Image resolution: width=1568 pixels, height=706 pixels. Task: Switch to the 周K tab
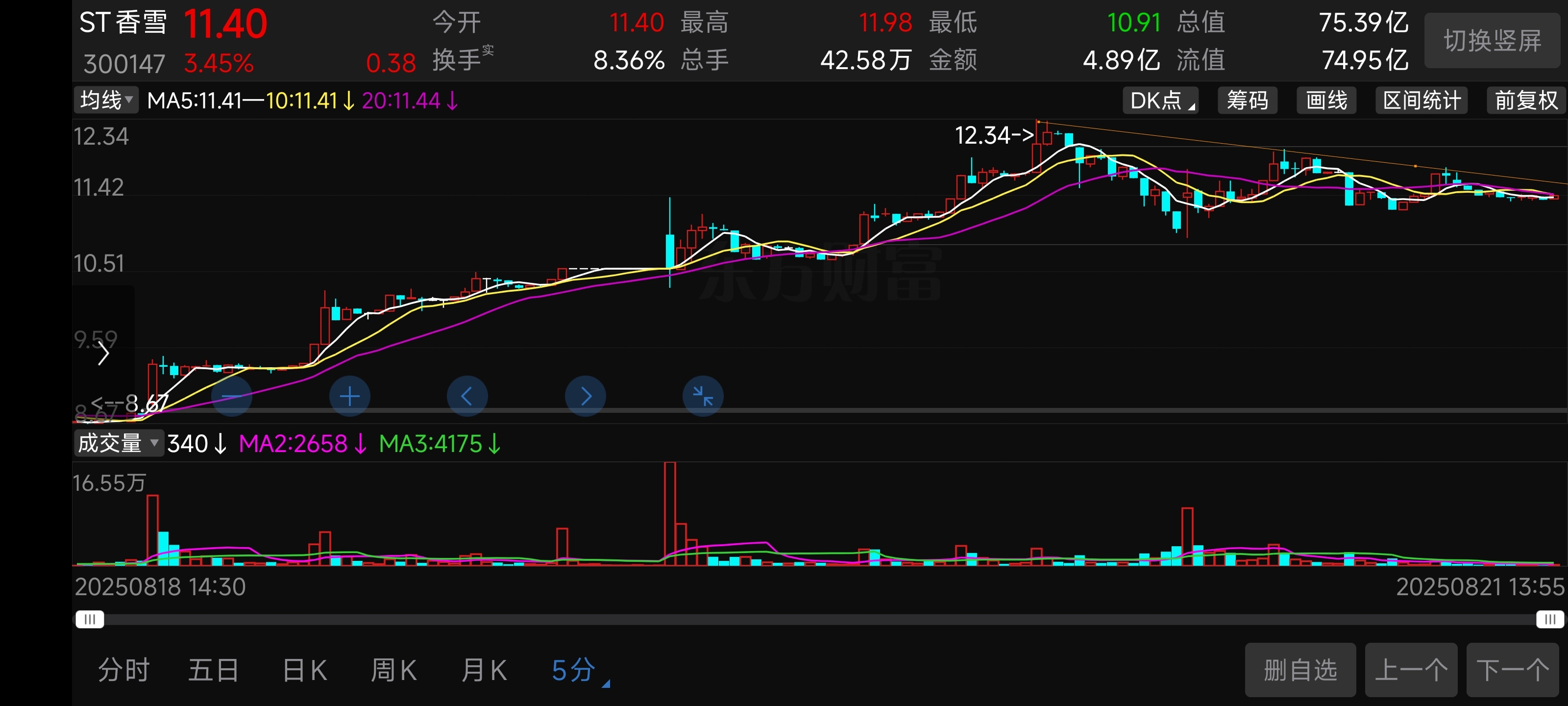click(394, 671)
